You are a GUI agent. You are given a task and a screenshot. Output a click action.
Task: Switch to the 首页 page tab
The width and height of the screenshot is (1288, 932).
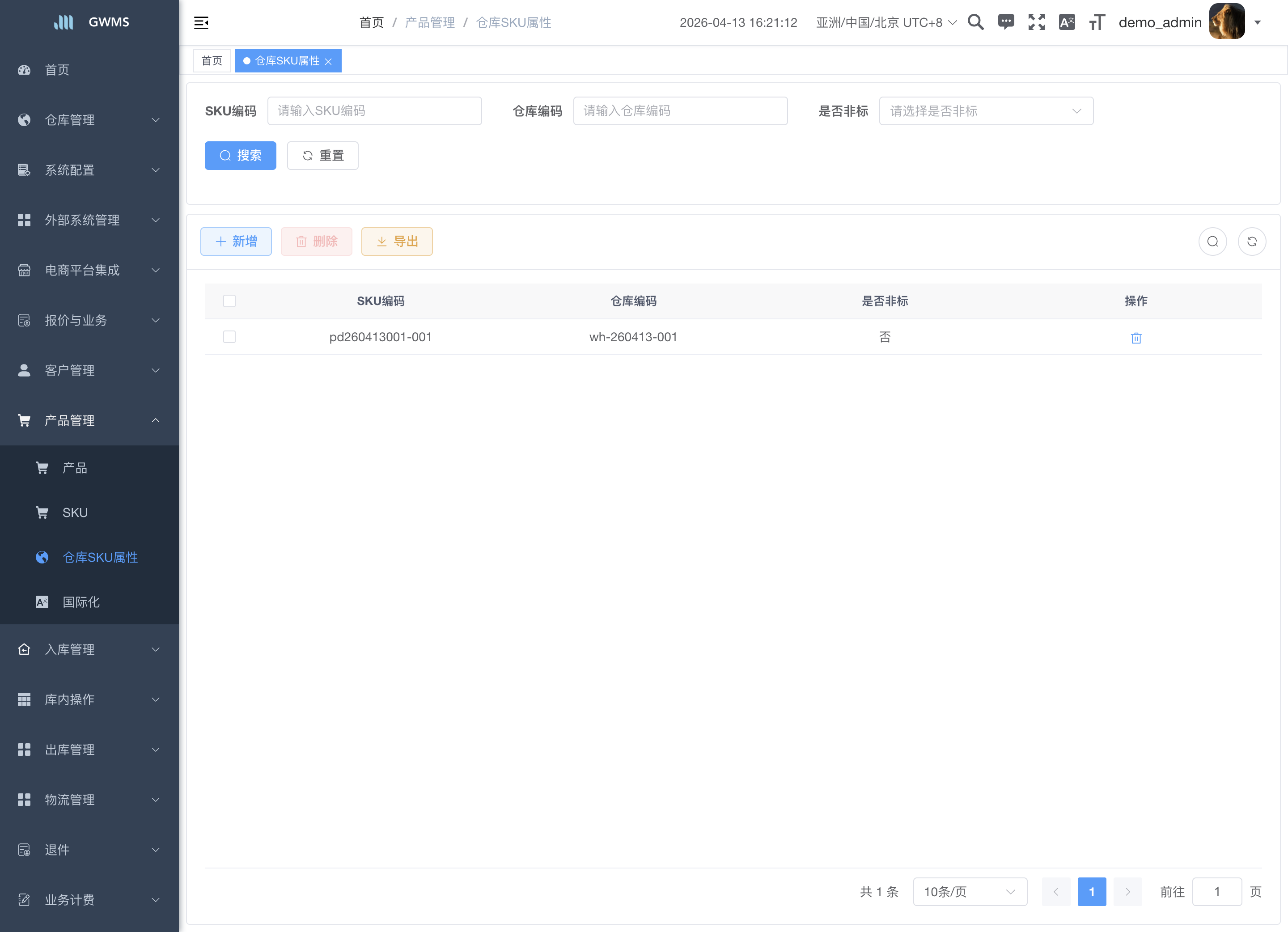[x=212, y=61]
